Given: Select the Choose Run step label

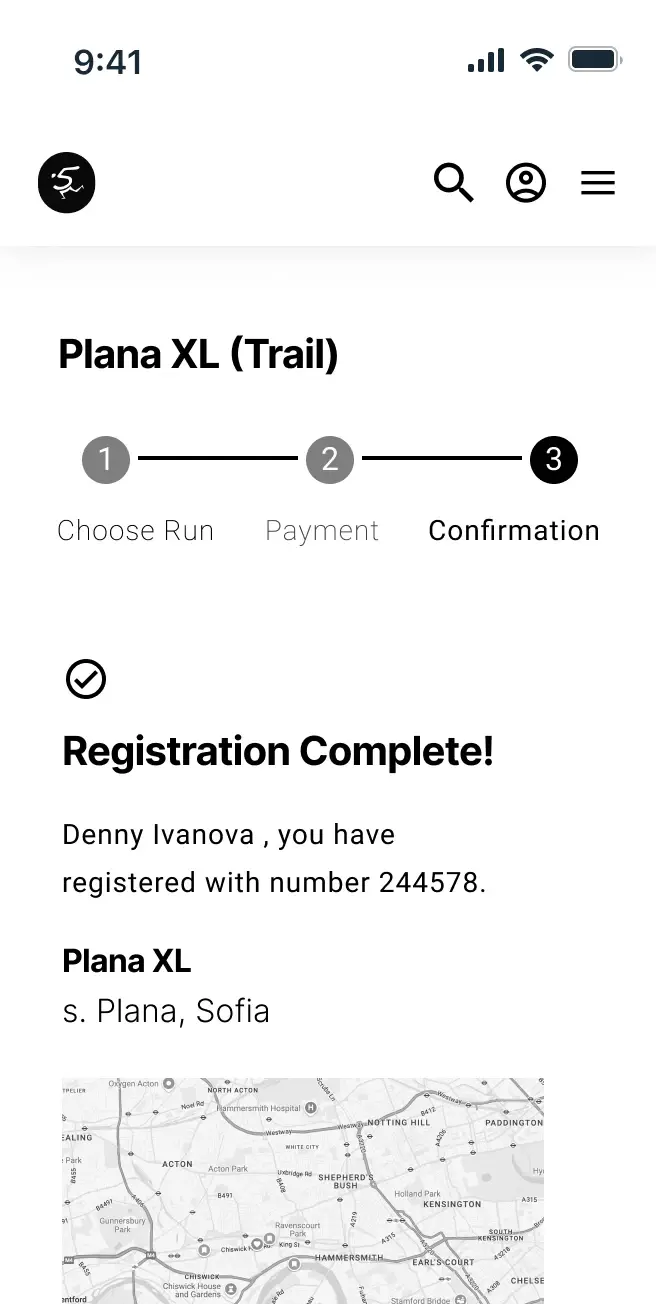Looking at the screenshot, I should (x=135, y=530).
